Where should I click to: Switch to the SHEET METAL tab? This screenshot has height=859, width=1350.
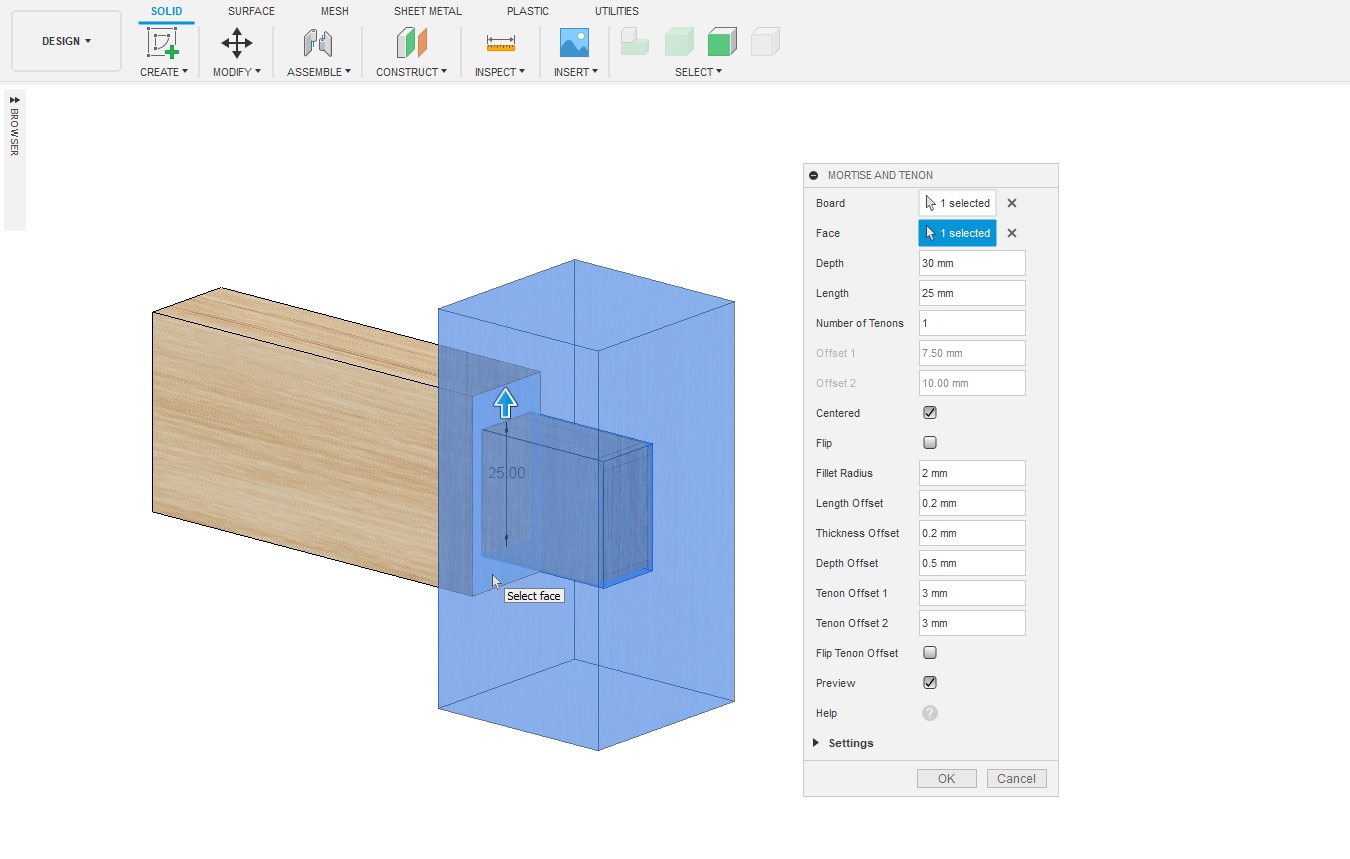pyautogui.click(x=427, y=11)
